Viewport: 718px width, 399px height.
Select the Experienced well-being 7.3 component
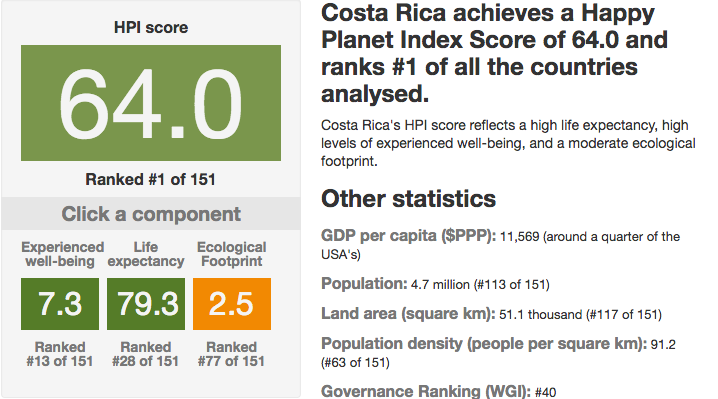point(60,304)
